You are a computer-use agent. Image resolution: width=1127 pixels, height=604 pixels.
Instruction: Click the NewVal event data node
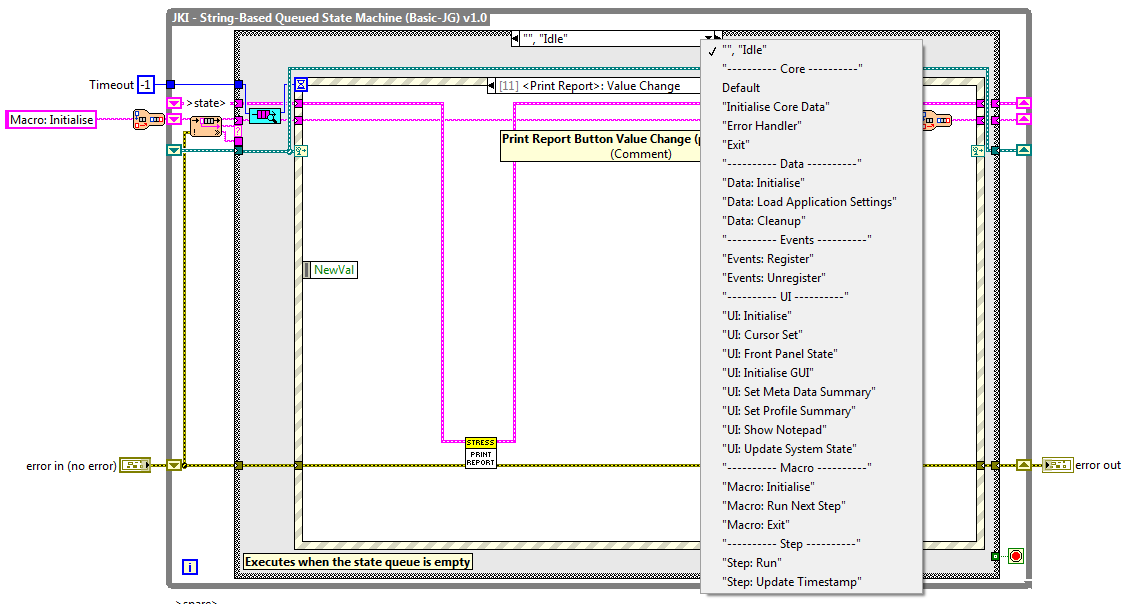click(330, 270)
